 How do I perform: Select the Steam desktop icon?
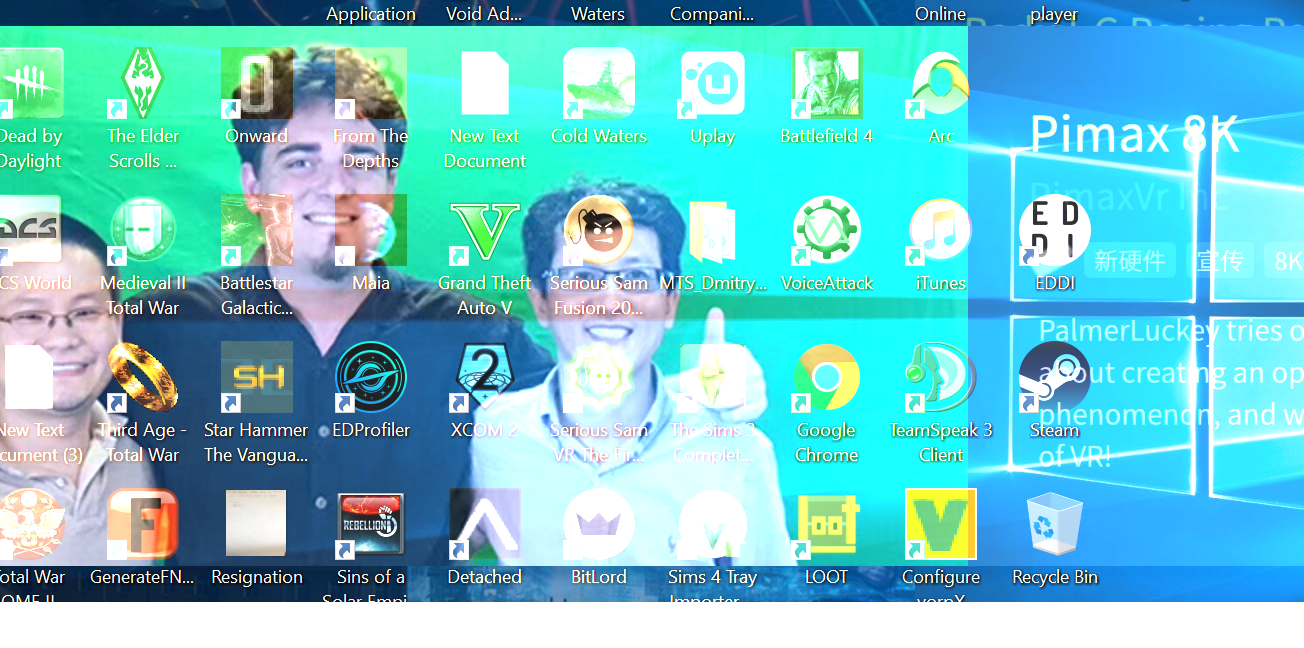coord(1055,377)
